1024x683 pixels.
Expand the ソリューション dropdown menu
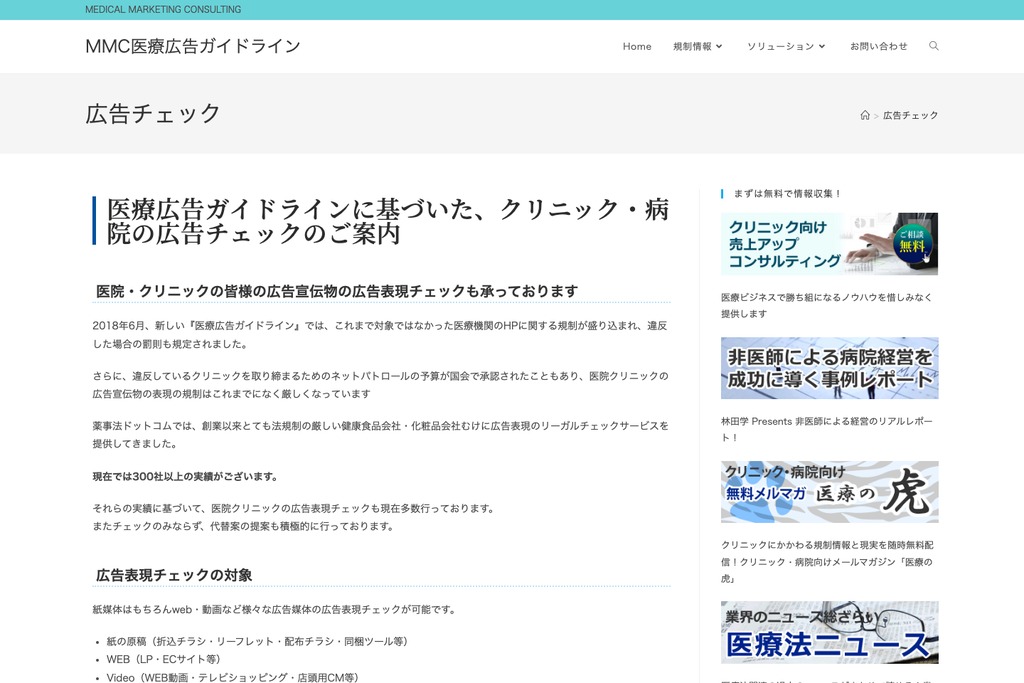click(786, 46)
